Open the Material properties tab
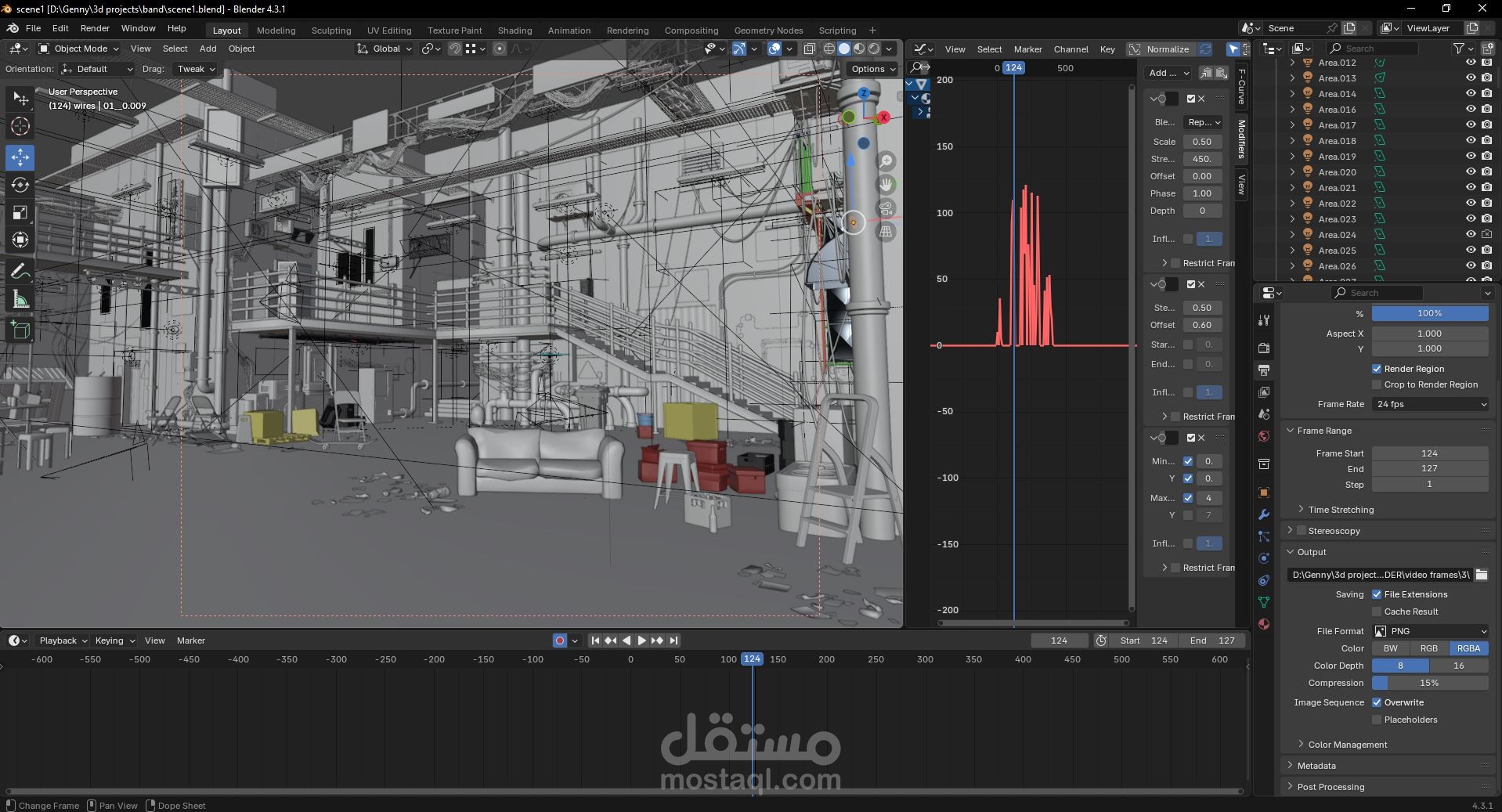Viewport: 1502px width, 812px height. tap(1264, 624)
